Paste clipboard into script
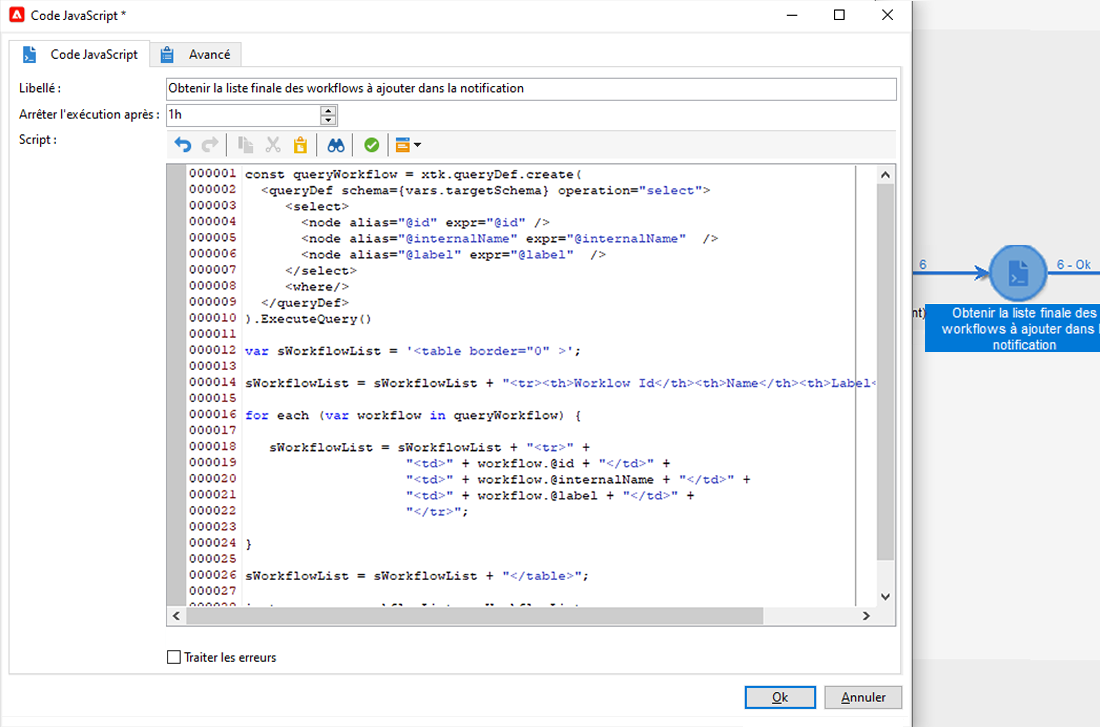This screenshot has width=1100, height=727. tap(300, 145)
